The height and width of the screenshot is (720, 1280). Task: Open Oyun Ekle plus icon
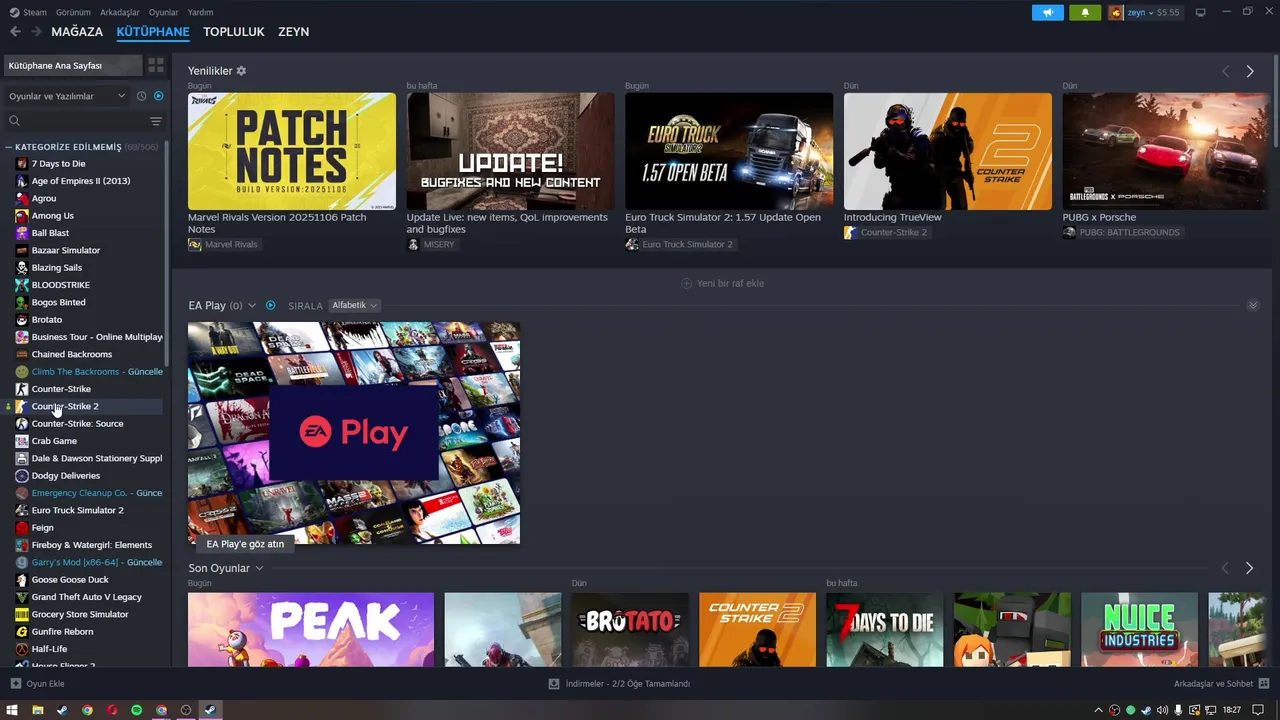point(15,684)
